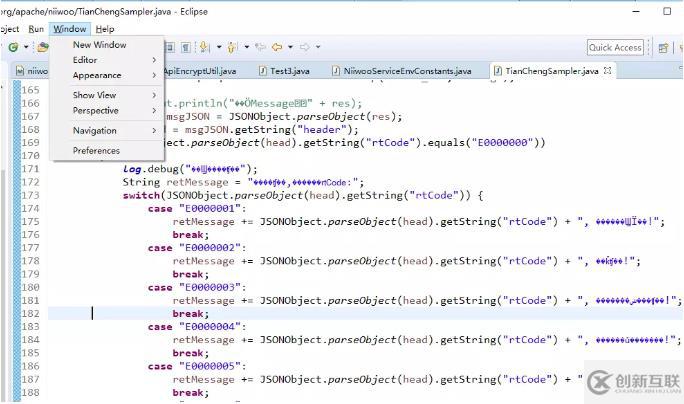Switch to the ApiEncryptUtil.java tab

tap(199, 71)
